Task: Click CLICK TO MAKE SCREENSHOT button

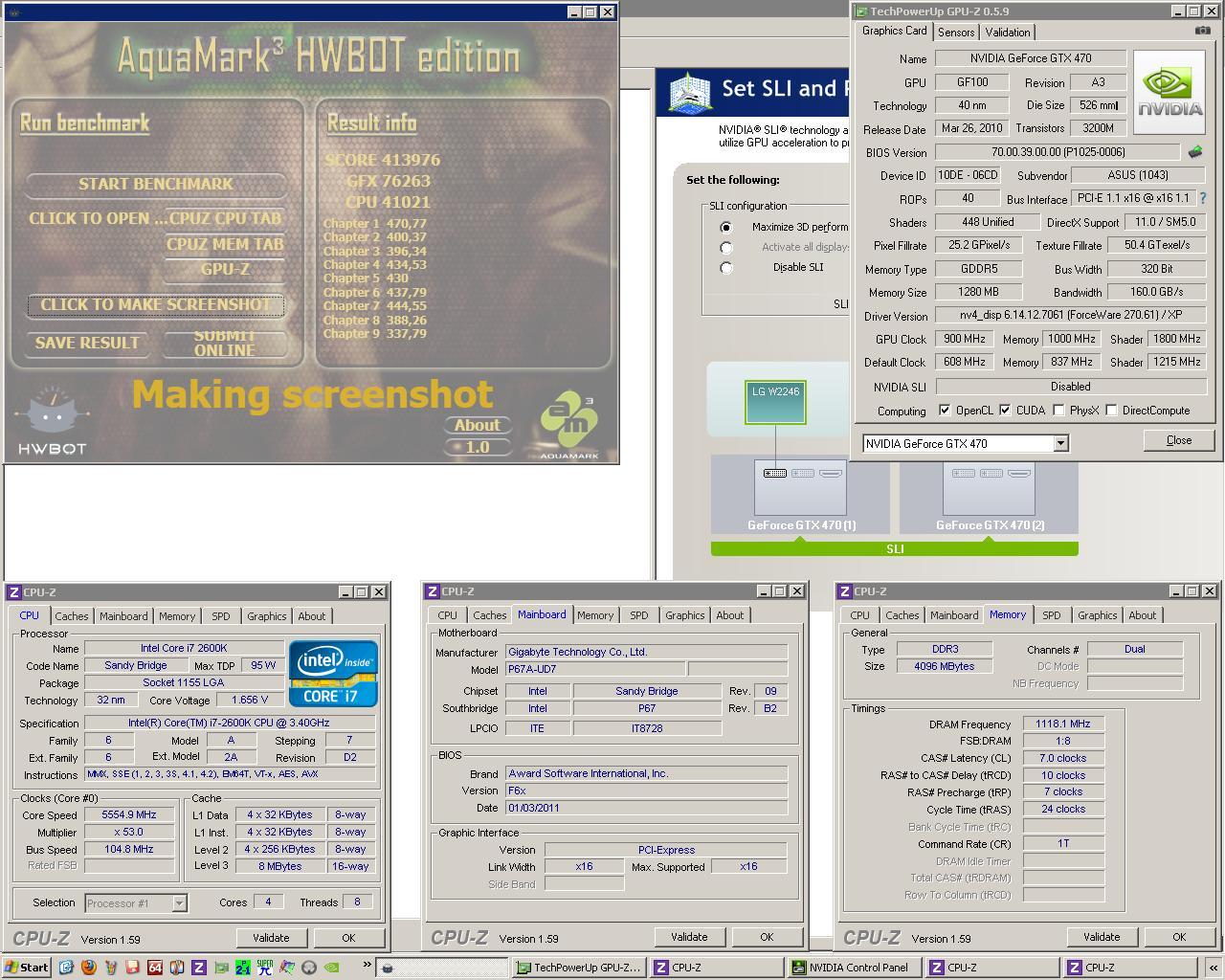Action: pyautogui.click(x=156, y=304)
